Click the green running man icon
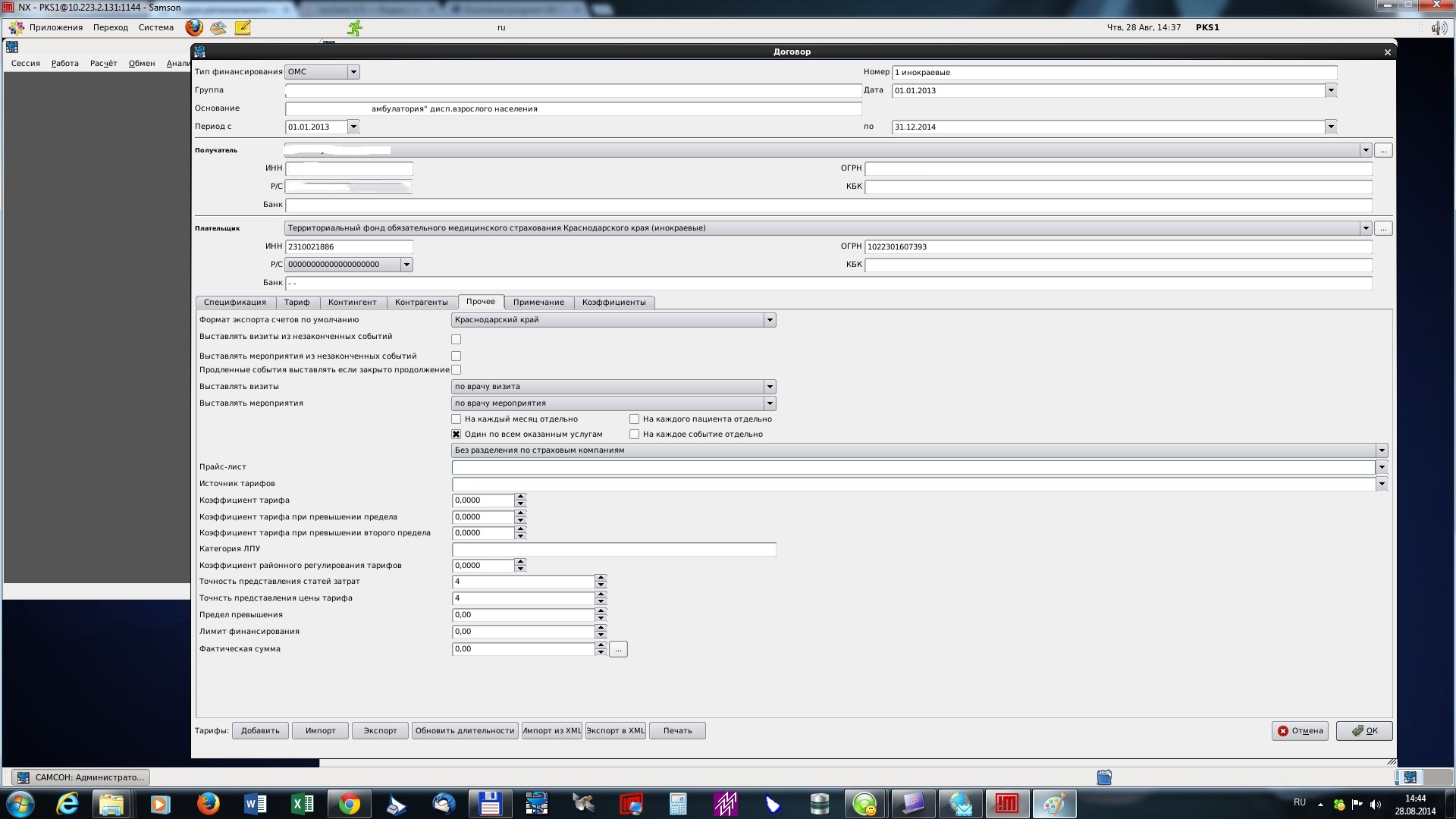 [354, 28]
